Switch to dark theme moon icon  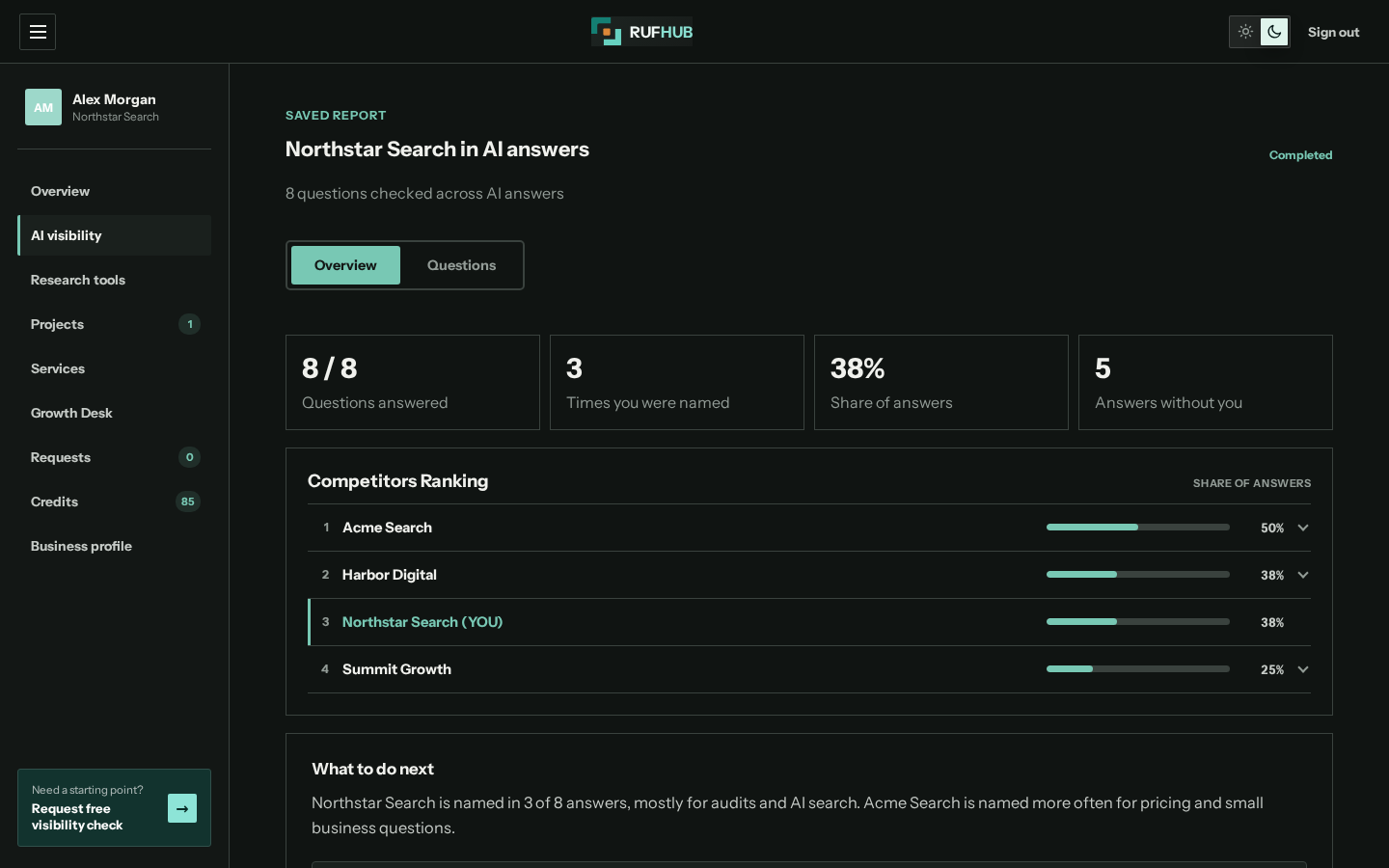(x=1274, y=32)
